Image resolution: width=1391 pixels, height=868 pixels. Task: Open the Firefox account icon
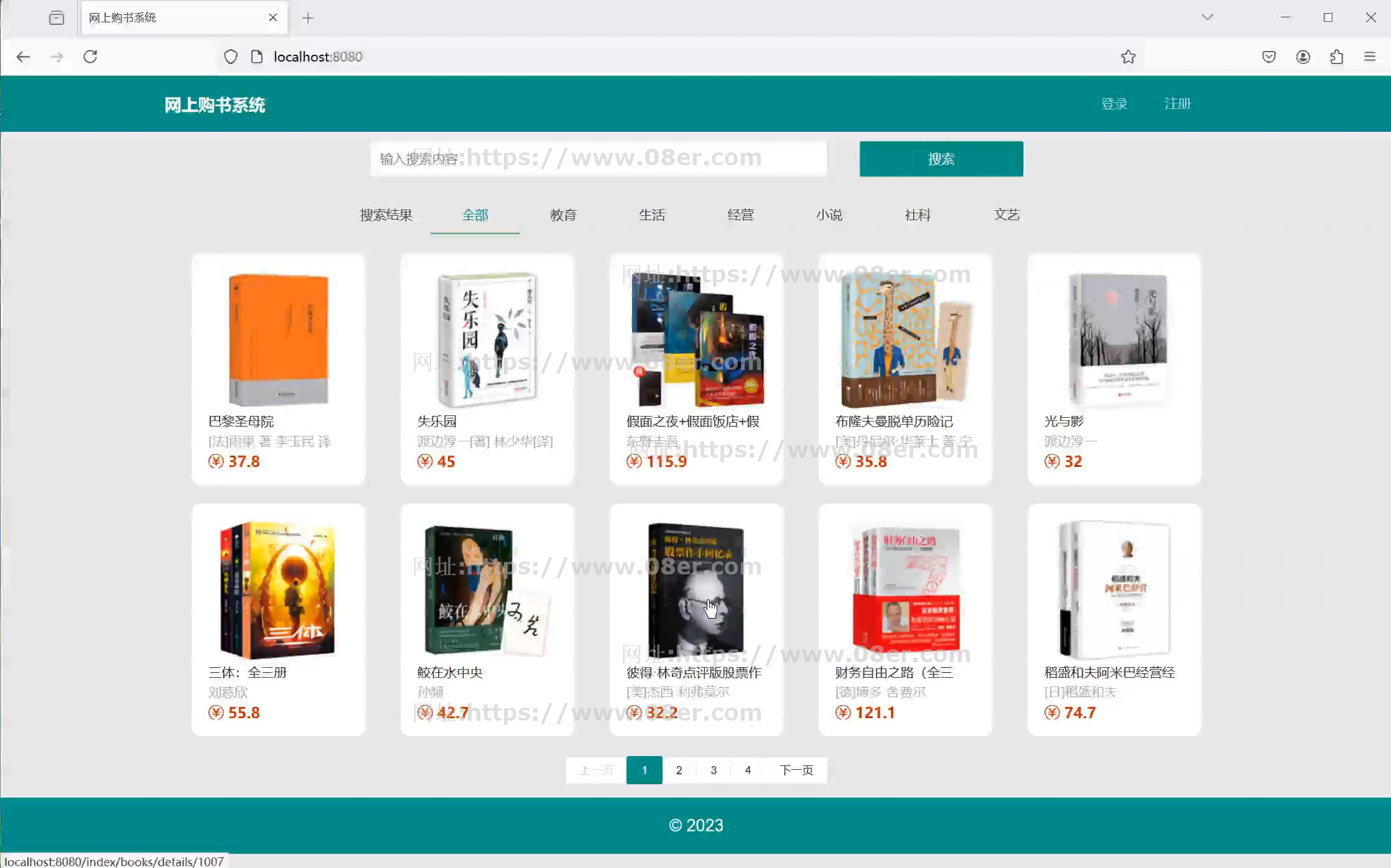[1303, 57]
